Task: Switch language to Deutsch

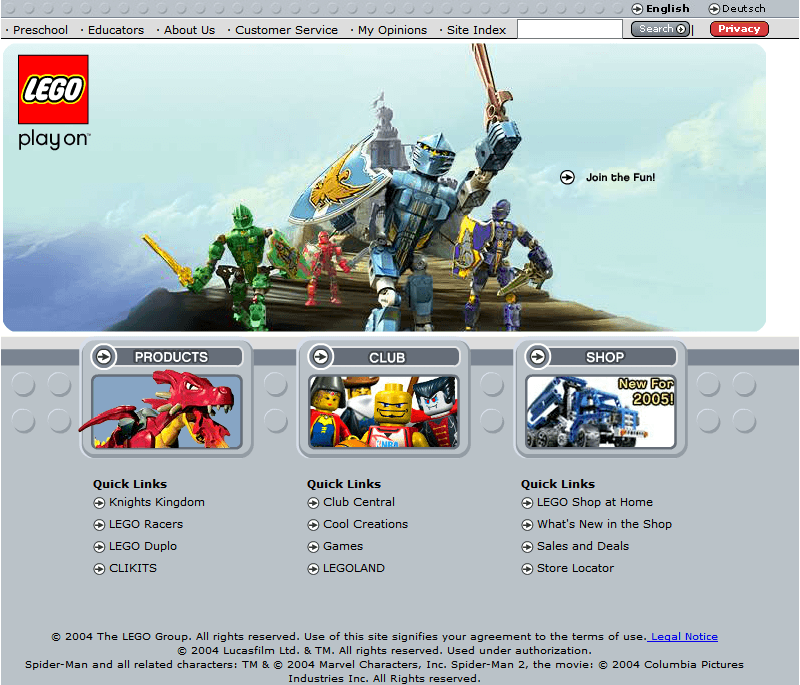Action: (743, 9)
